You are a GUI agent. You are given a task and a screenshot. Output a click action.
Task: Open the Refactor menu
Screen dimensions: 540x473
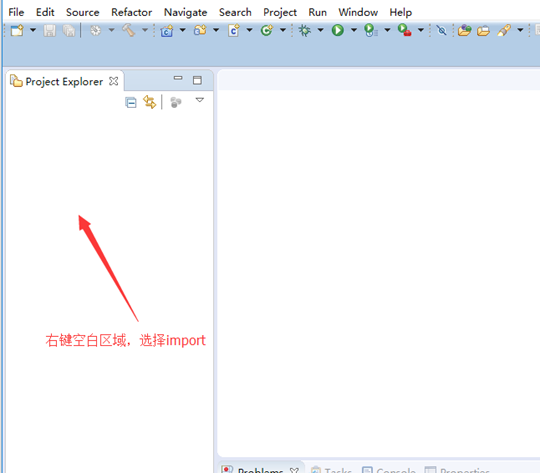(x=132, y=12)
